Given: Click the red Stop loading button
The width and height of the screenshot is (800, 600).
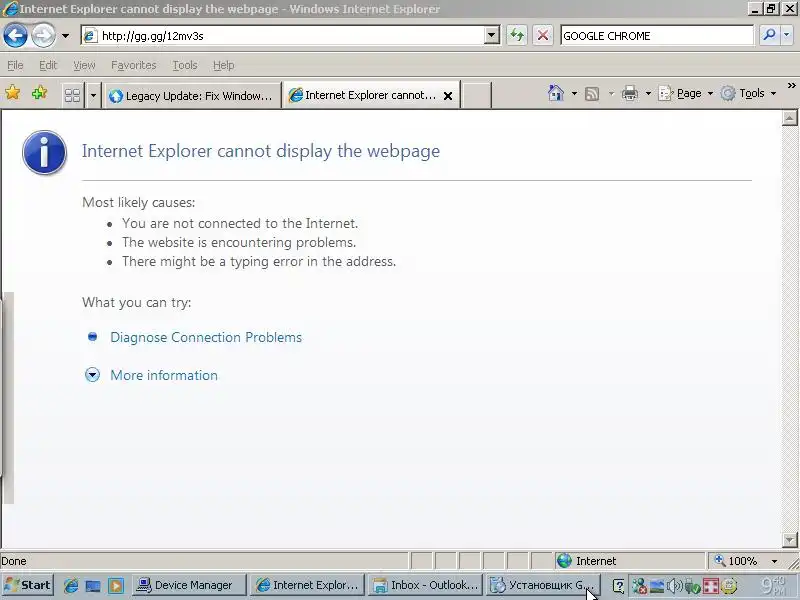Looking at the screenshot, I should pos(543,35).
